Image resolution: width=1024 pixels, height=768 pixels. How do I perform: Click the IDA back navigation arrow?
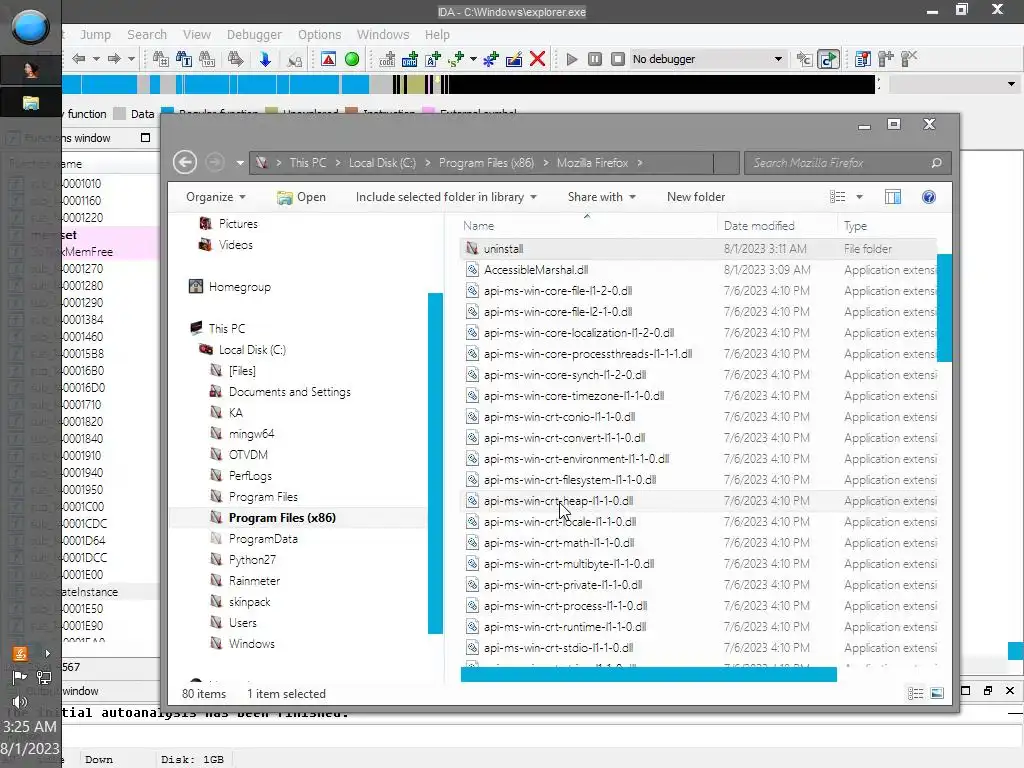coord(79,59)
